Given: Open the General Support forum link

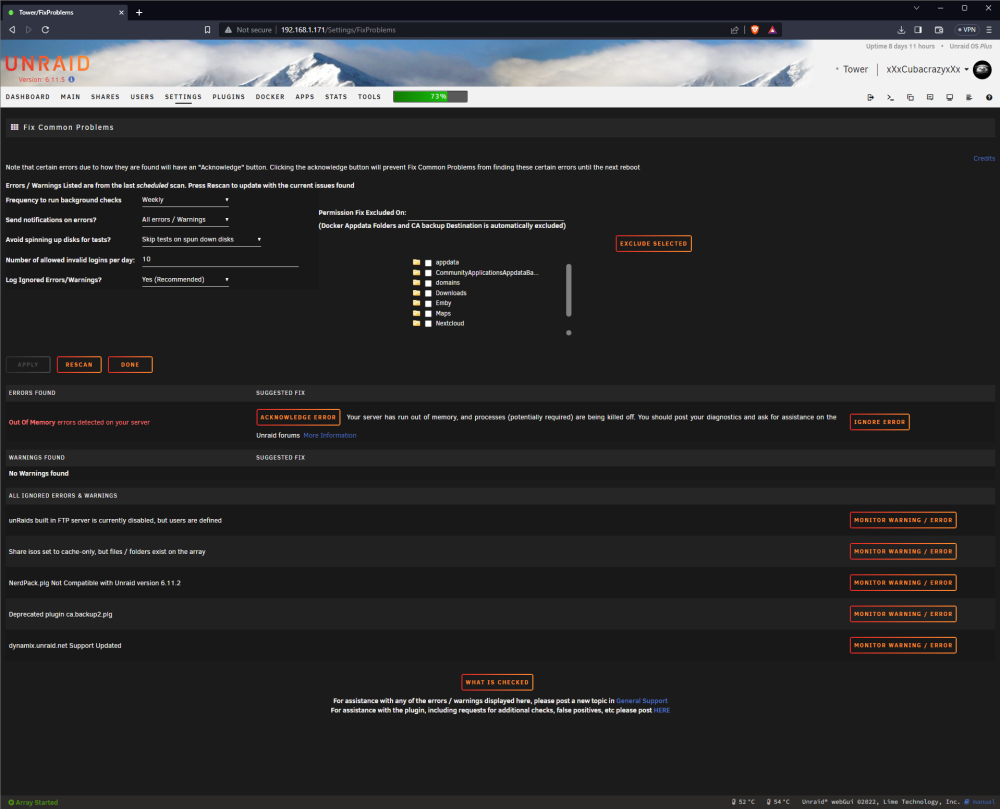Looking at the screenshot, I should pyautogui.click(x=642, y=701).
